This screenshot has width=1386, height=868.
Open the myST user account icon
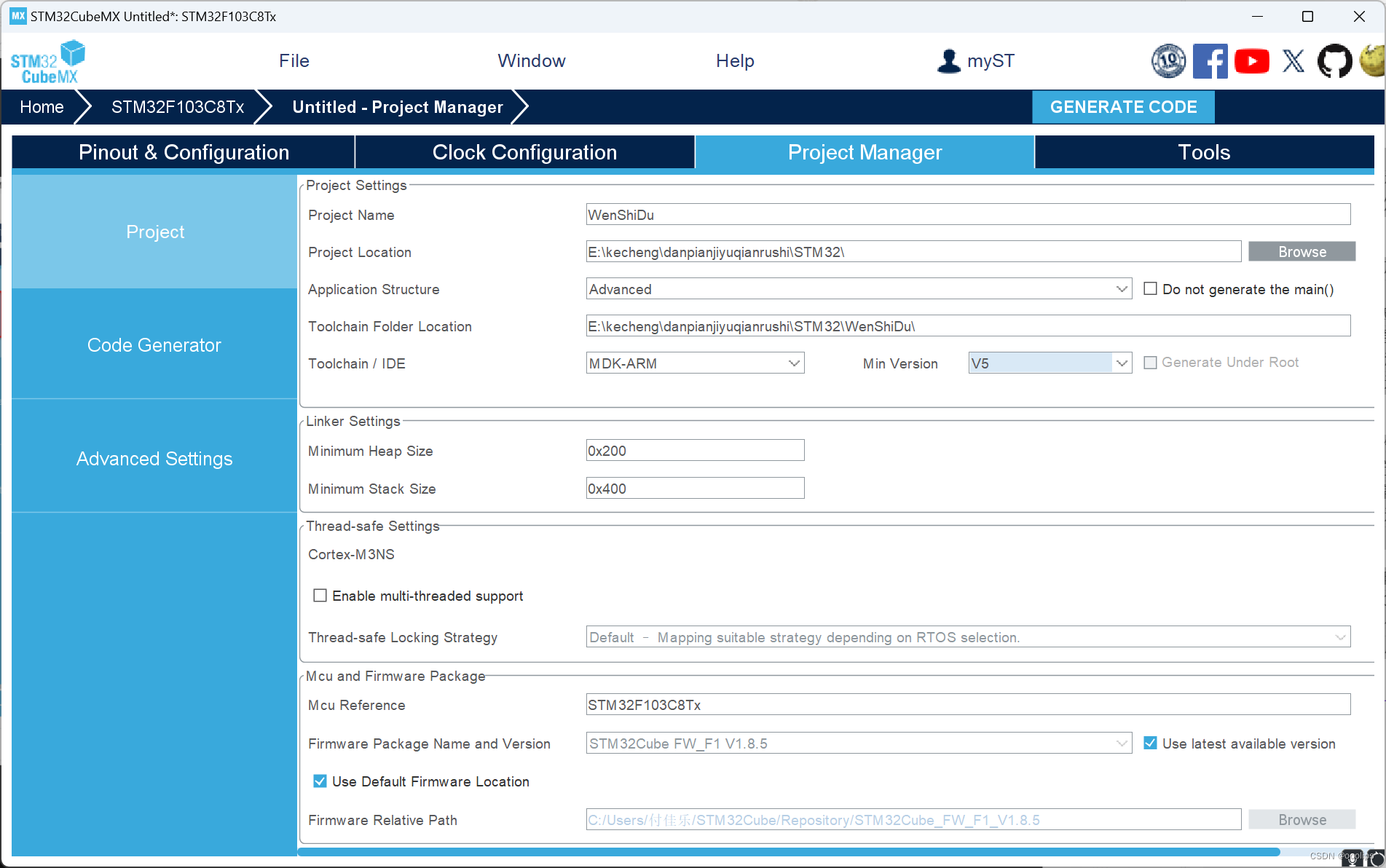949,61
